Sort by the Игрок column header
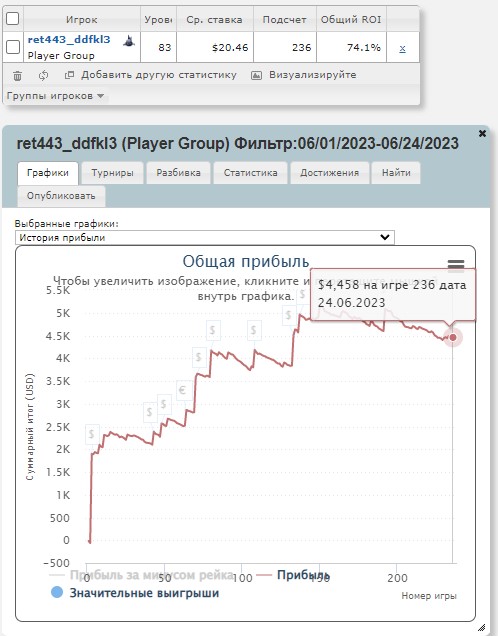The image size is (498, 636). pyautogui.click(x=82, y=19)
